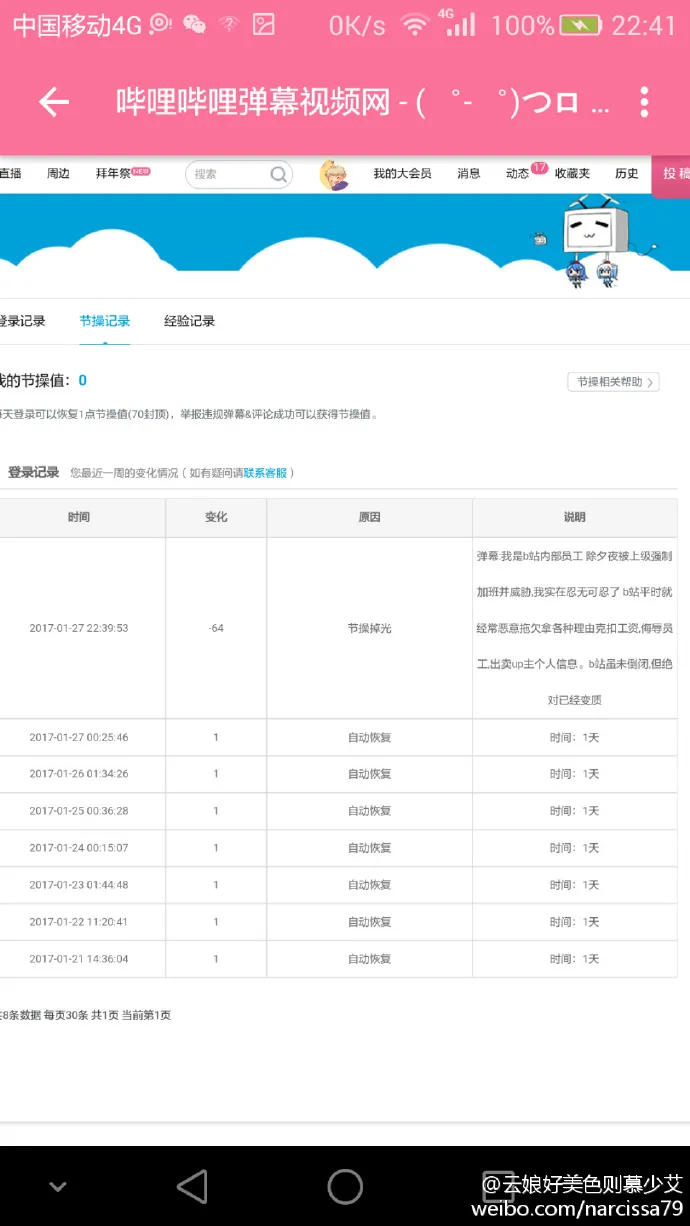Click the search magnifier icon
The height and width of the screenshot is (1226, 690).
point(279,174)
